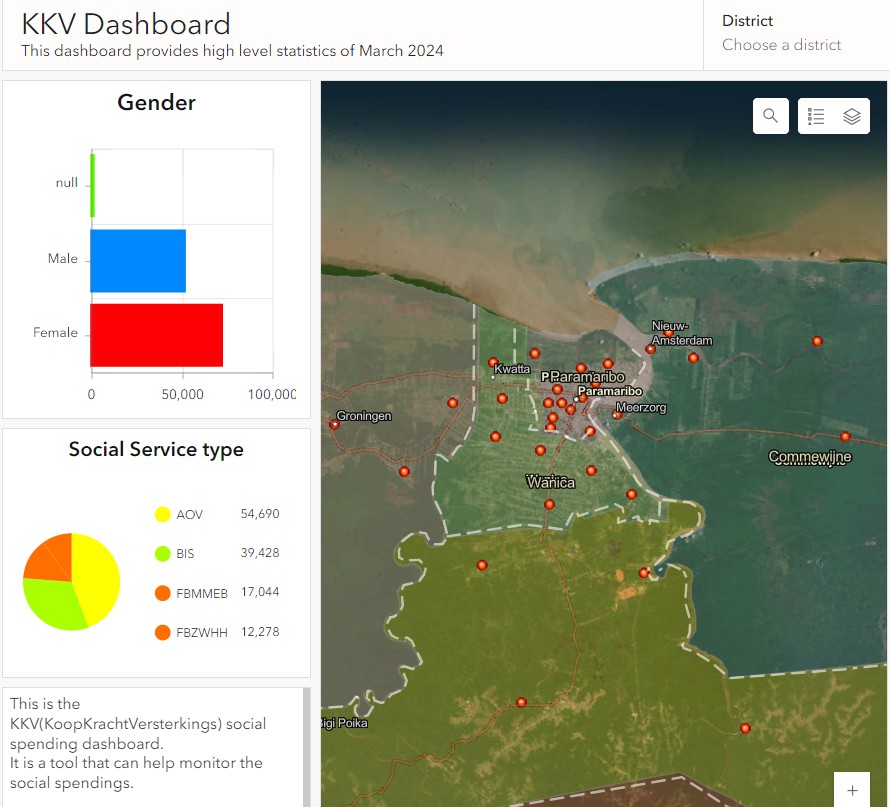Select the red Female bar
The image size is (890, 807).
[156, 334]
